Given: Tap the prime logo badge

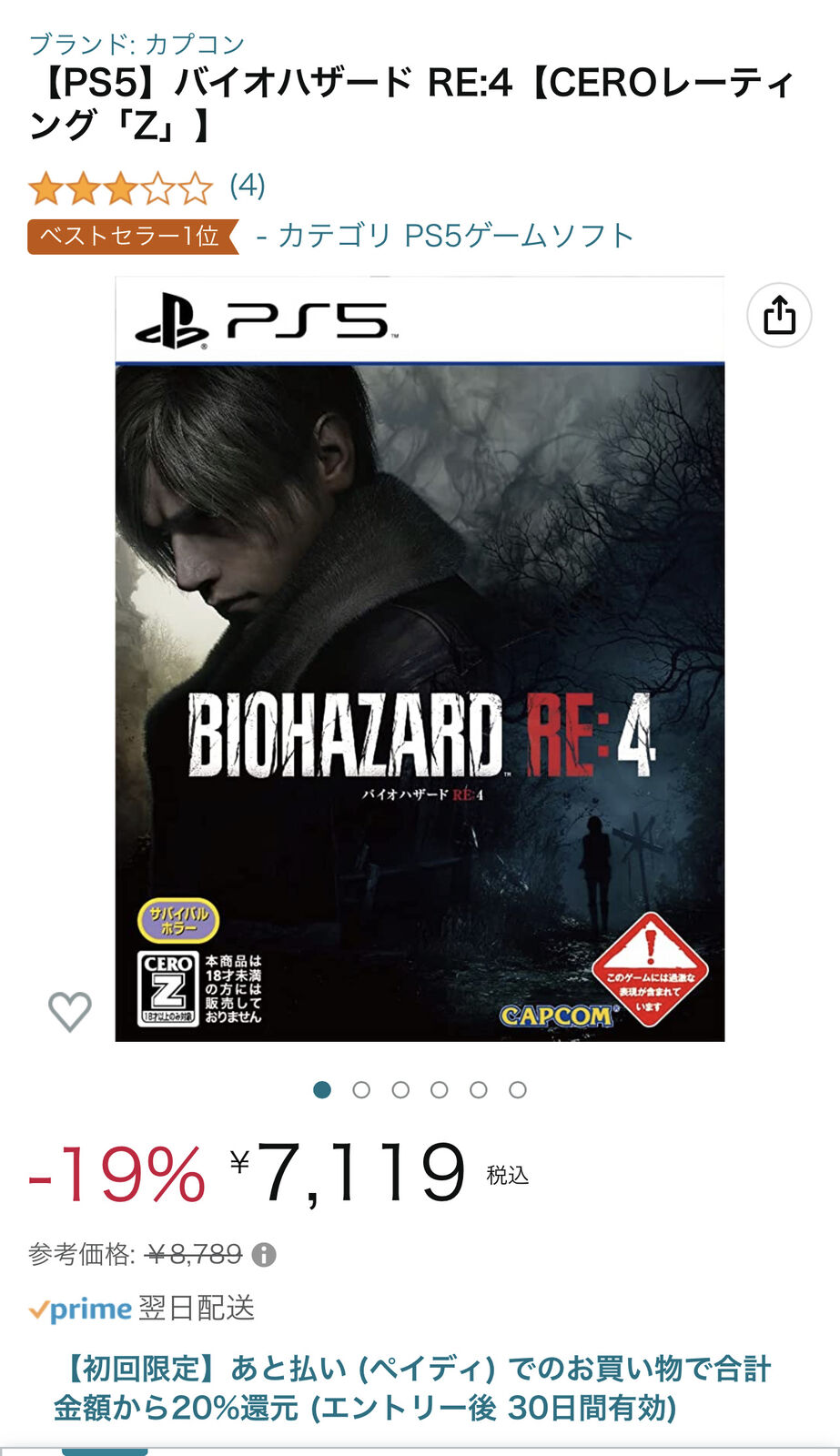Looking at the screenshot, I should 81,1309.
